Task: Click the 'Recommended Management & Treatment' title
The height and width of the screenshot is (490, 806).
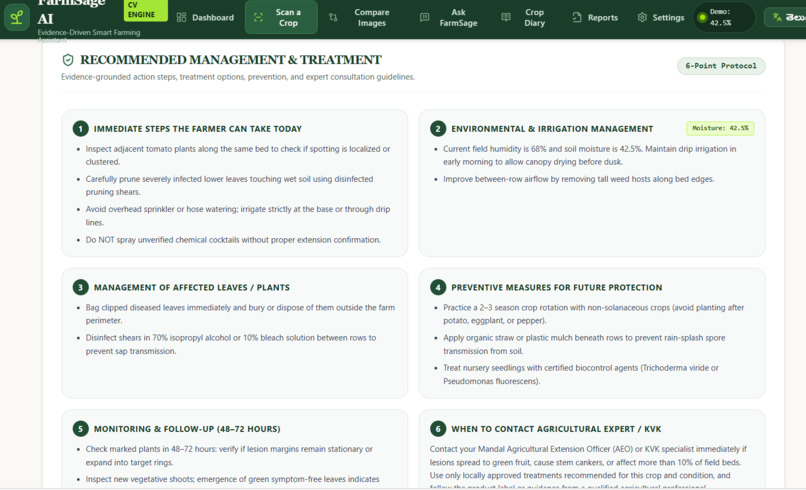Action: 231,60
